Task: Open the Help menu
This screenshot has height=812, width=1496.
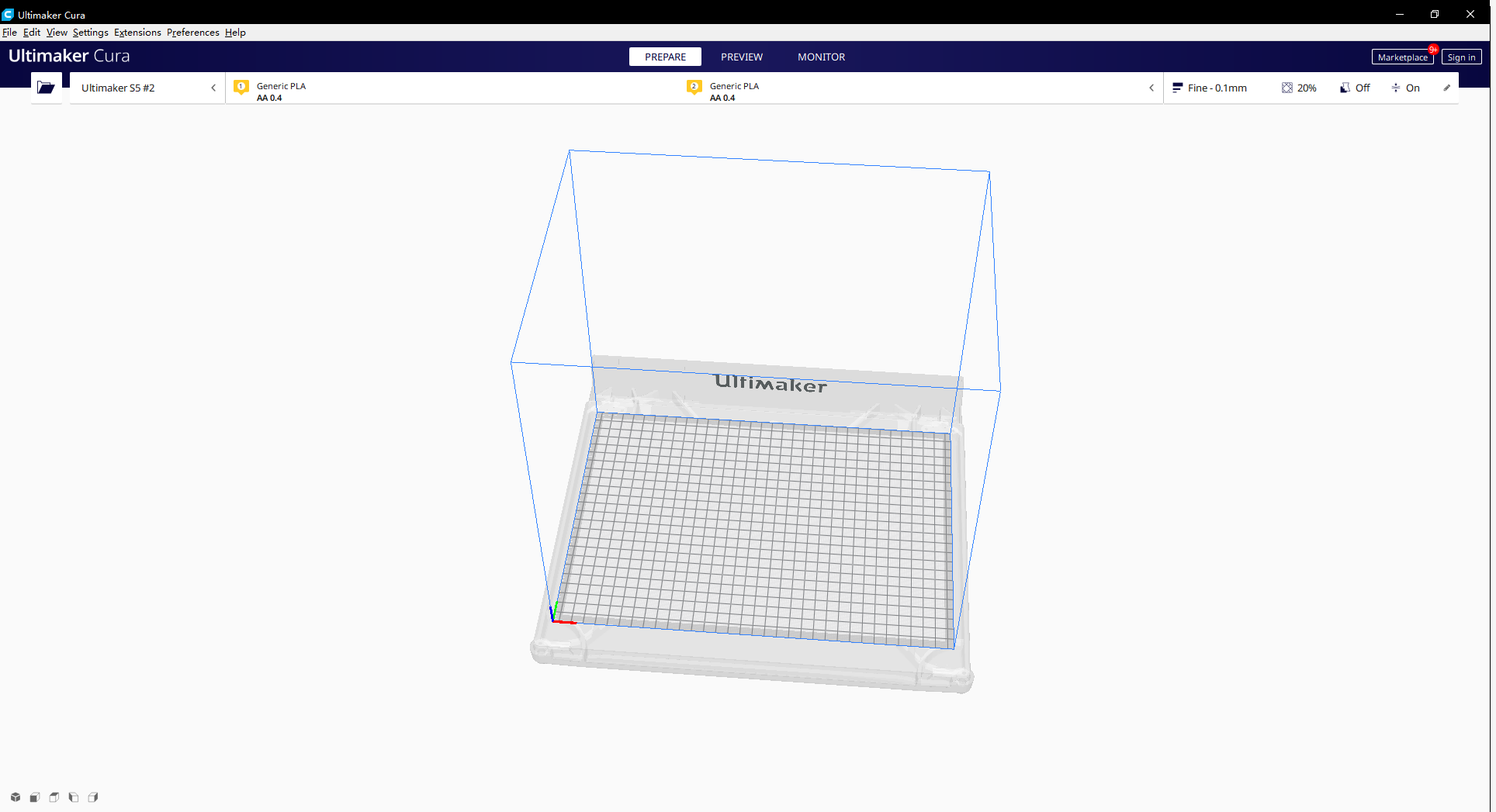Action: click(x=235, y=33)
